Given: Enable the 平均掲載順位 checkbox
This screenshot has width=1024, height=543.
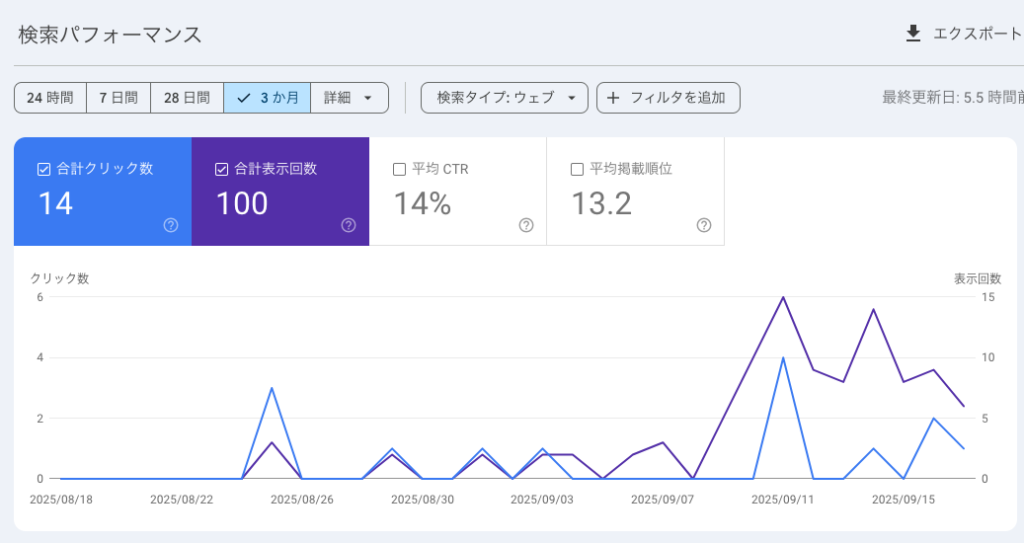Looking at the screenshot, I should pos(577,169).
